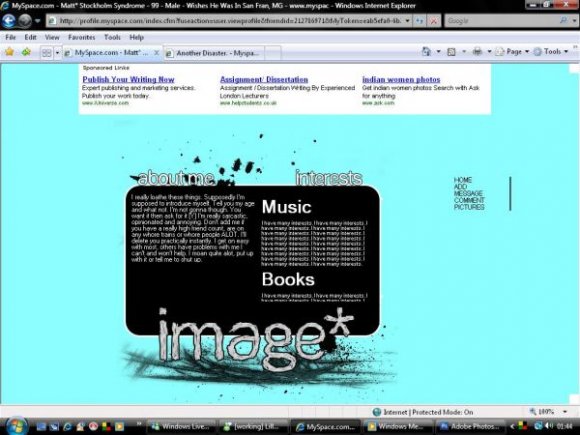Open the address bar history dropdown arrow

point(407,21)
